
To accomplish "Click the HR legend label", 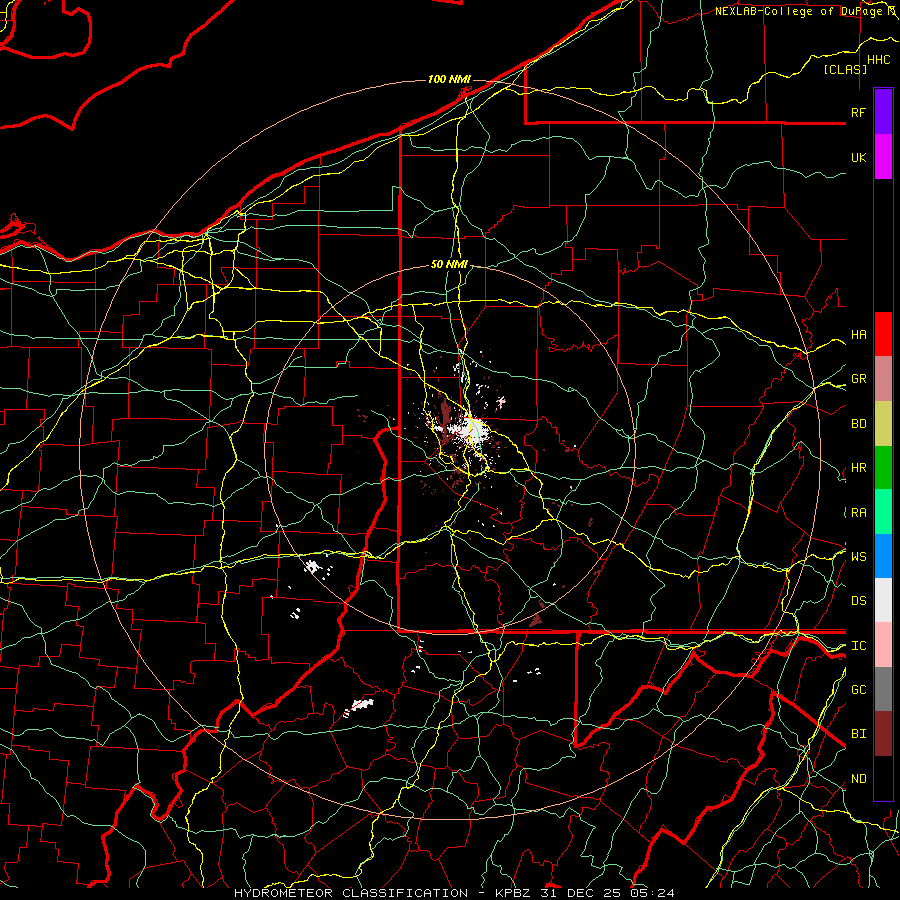I will (x=858, y=468).
